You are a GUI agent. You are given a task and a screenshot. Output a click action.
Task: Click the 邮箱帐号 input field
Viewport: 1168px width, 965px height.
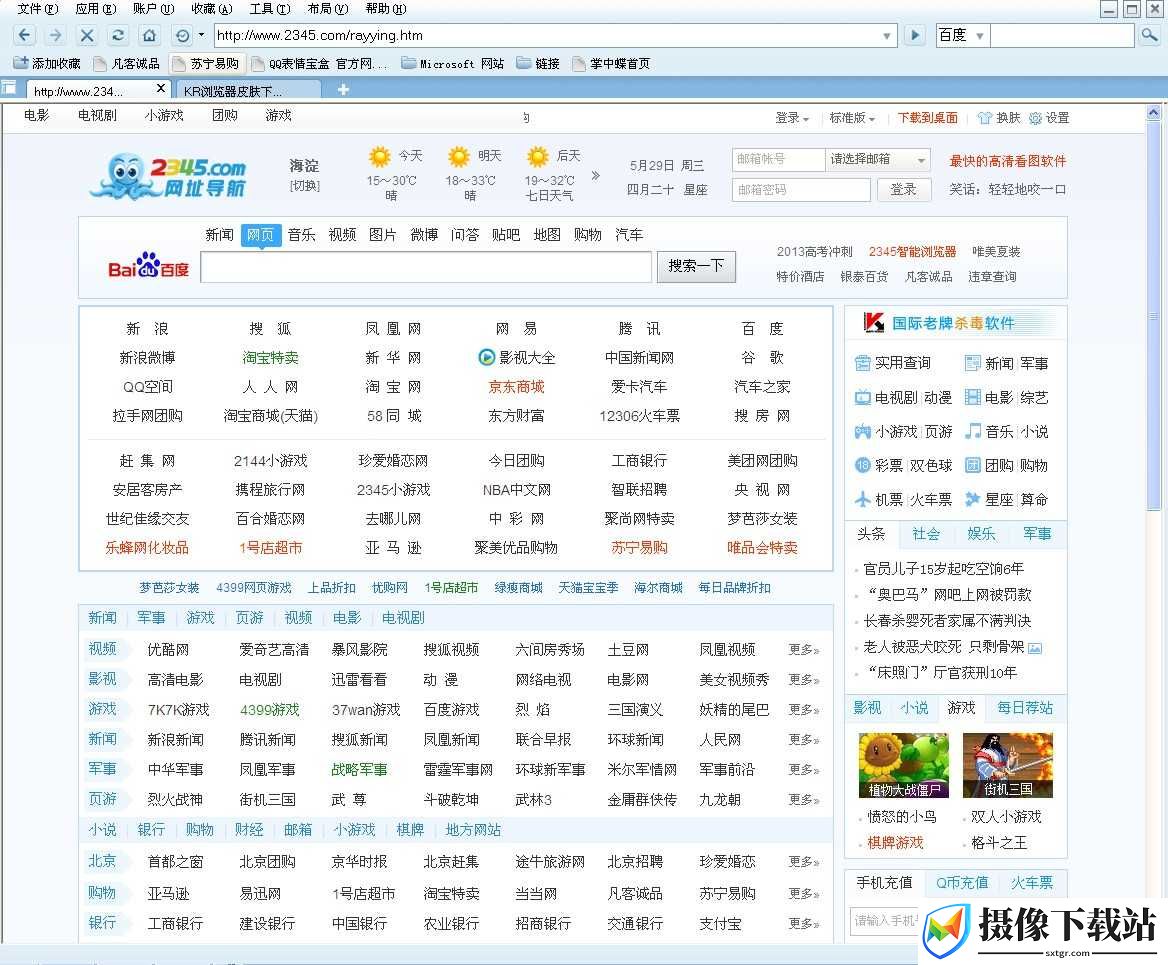[x=778, y=159]
